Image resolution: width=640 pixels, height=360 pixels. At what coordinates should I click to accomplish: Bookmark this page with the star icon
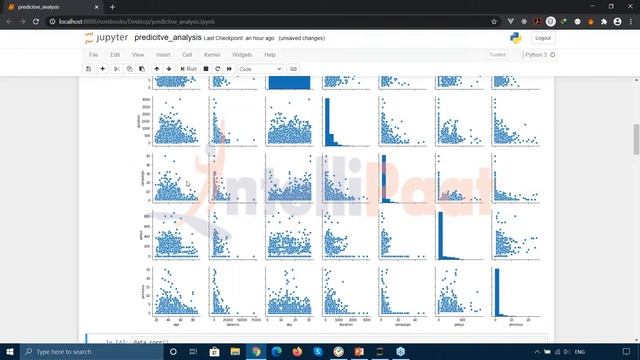coord(494,21)
